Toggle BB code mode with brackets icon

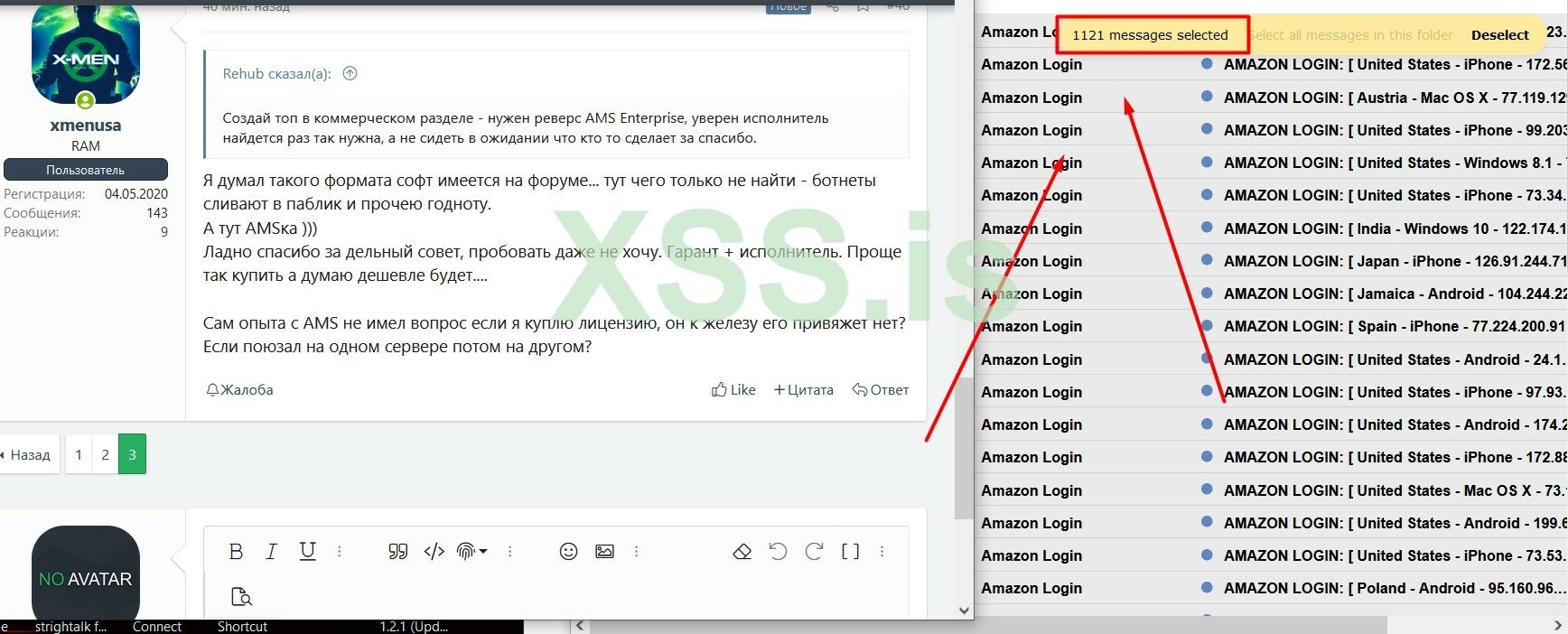click(850, 551)
